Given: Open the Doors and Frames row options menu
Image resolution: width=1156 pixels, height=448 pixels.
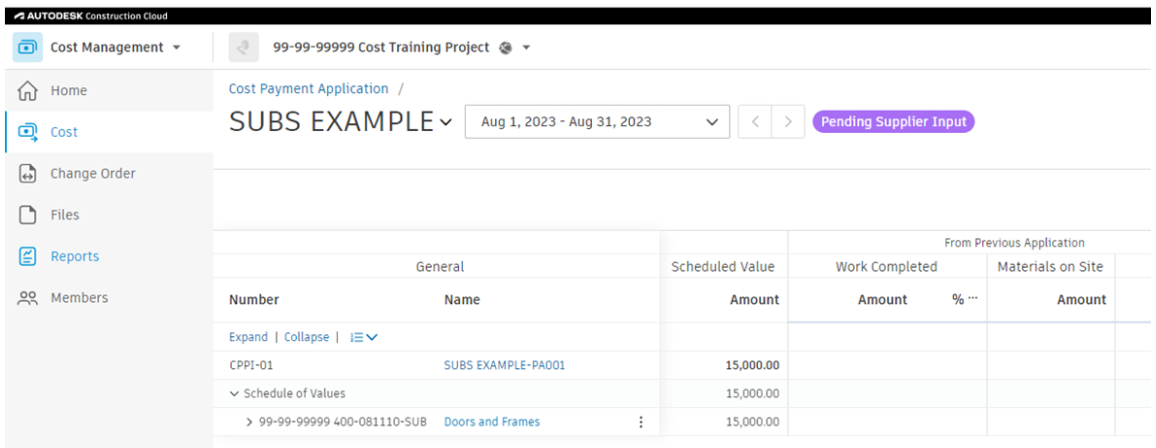Looking at the screenshot, I should pyautogui.click(x=640, y=422).
